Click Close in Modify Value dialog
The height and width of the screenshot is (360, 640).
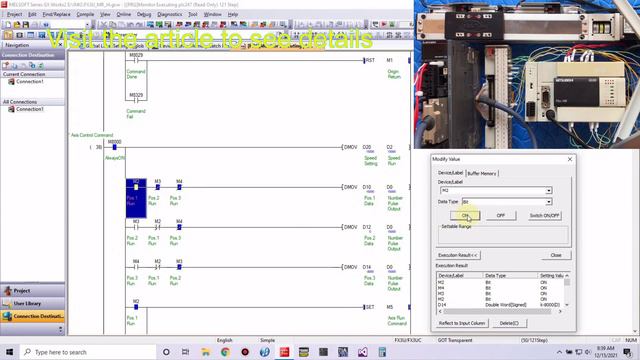(x=556, y=255)
